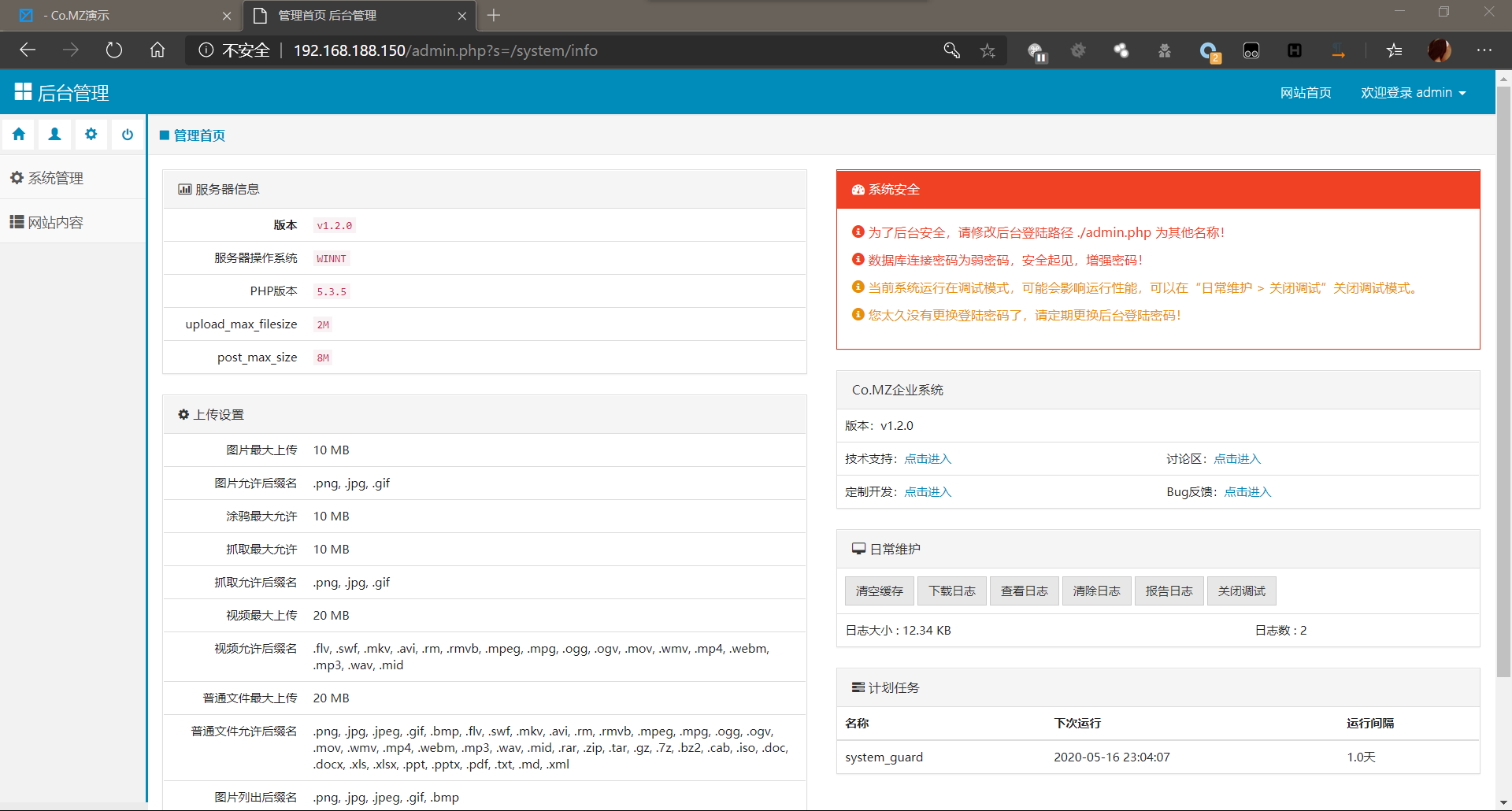Add page to favorites with star icon
The width and height of the screenshot is (1512, 811).
[988, 50]
